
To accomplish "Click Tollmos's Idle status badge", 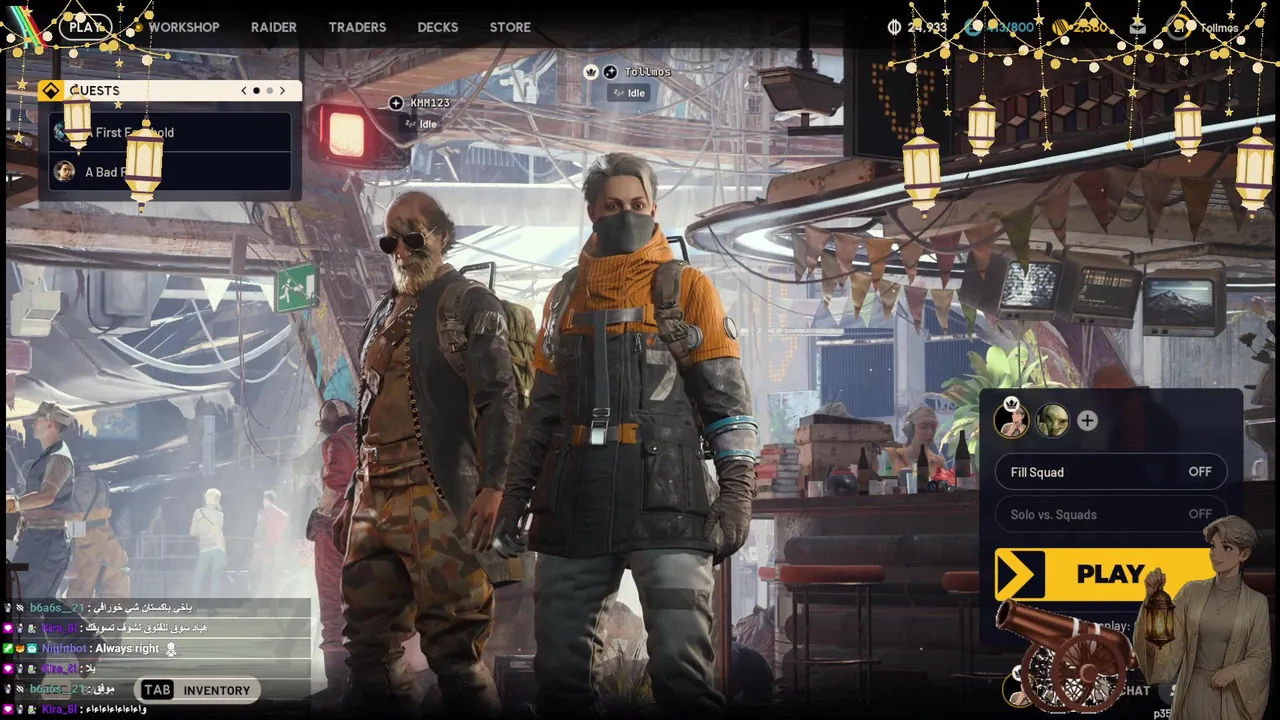I will (629, 93).
